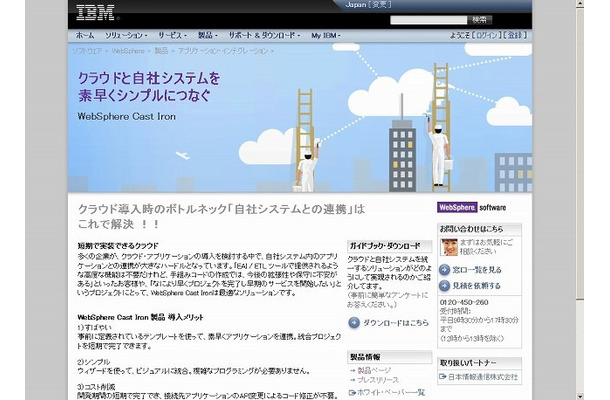
Task: Click the arrow icon beside 見積を依頼する
Action: (446, 286)
